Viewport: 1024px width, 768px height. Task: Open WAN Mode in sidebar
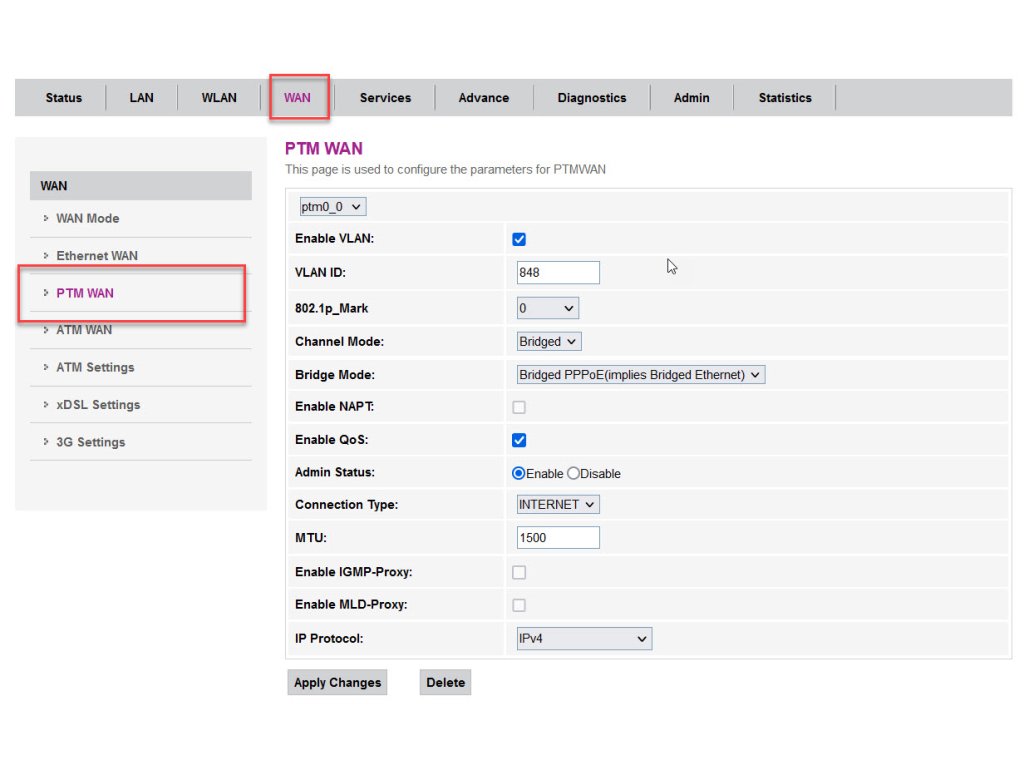pyautogui.click(x=87, y=219)
